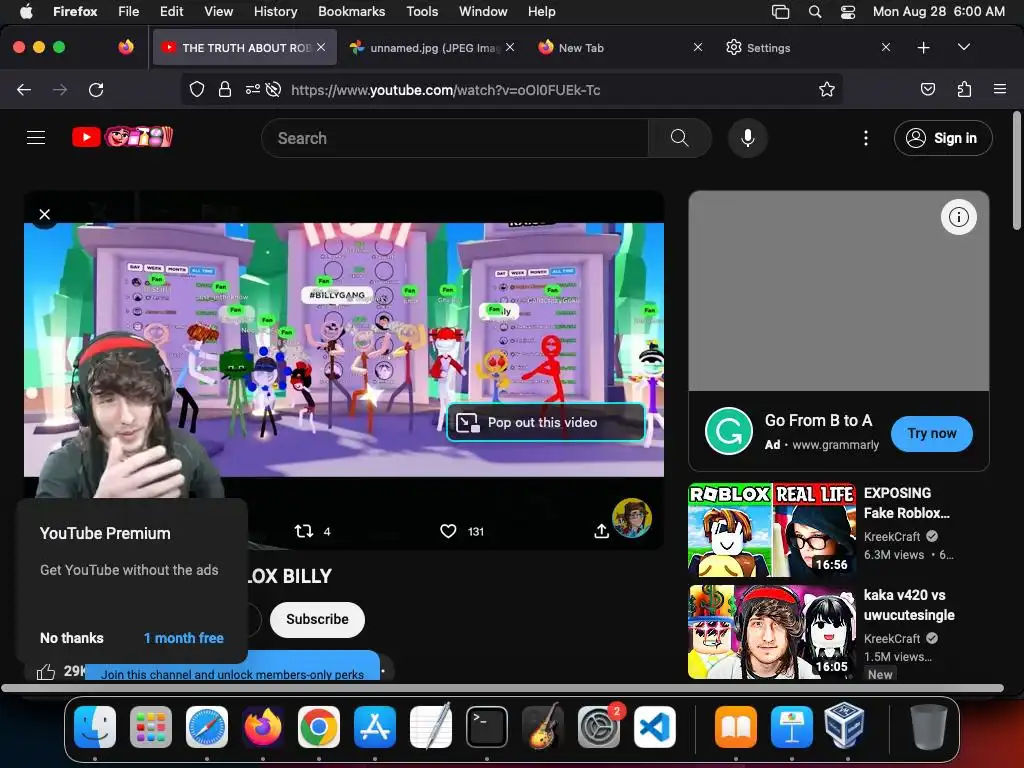Go back to previous page
The height and width of the screenshot is (768, 1024).
click(24, 89)
